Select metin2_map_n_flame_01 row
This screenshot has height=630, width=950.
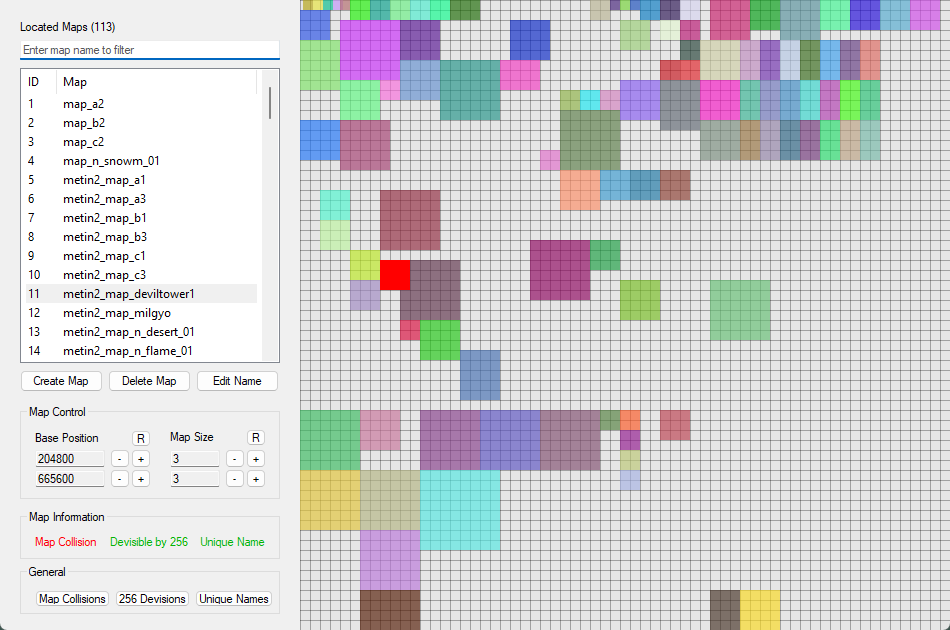point(141,351)
